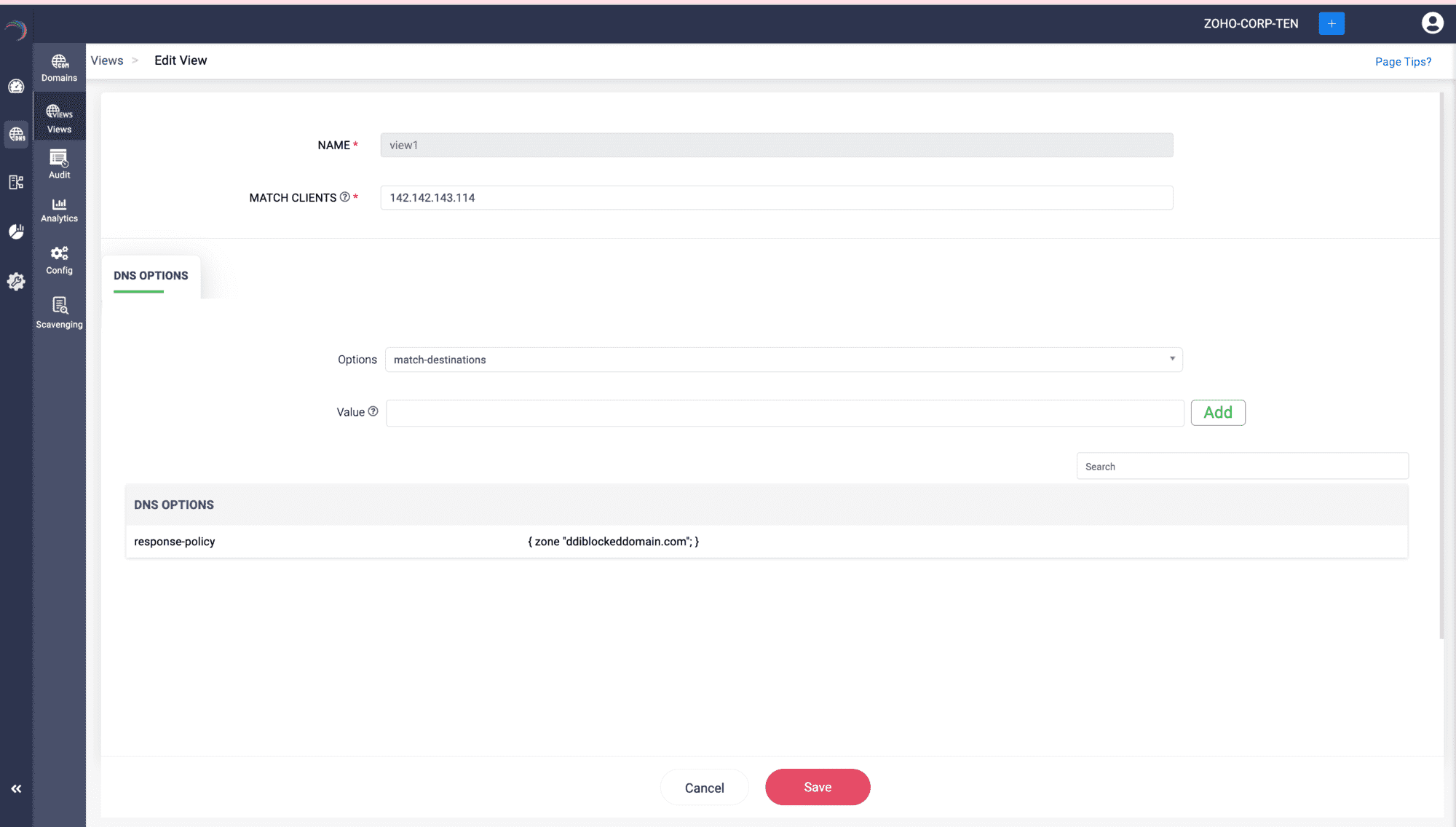
Task: Collapse the sidebar with double-arrow icon
Action: (x=16, y=788)
